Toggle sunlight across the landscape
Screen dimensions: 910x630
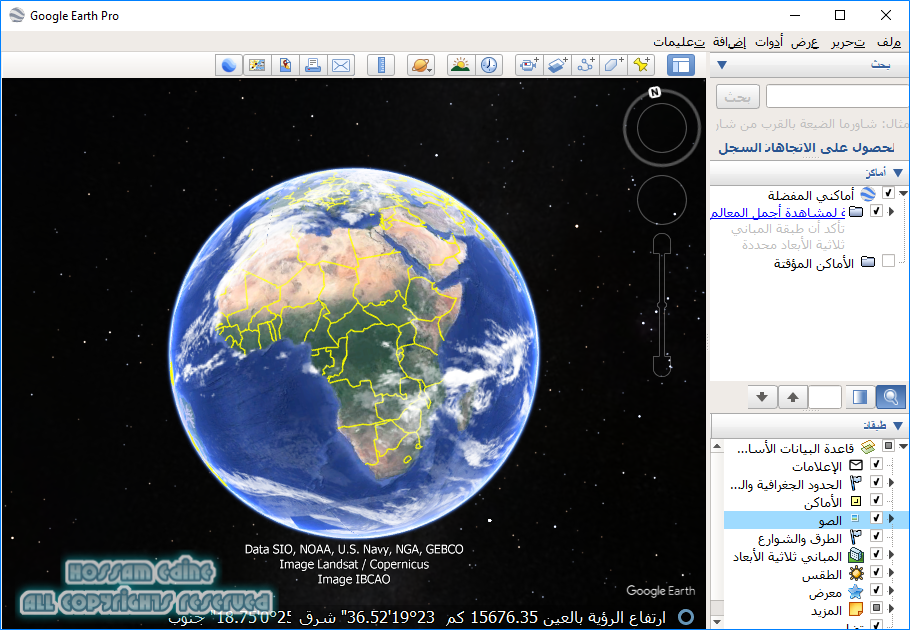click(461, 65)
